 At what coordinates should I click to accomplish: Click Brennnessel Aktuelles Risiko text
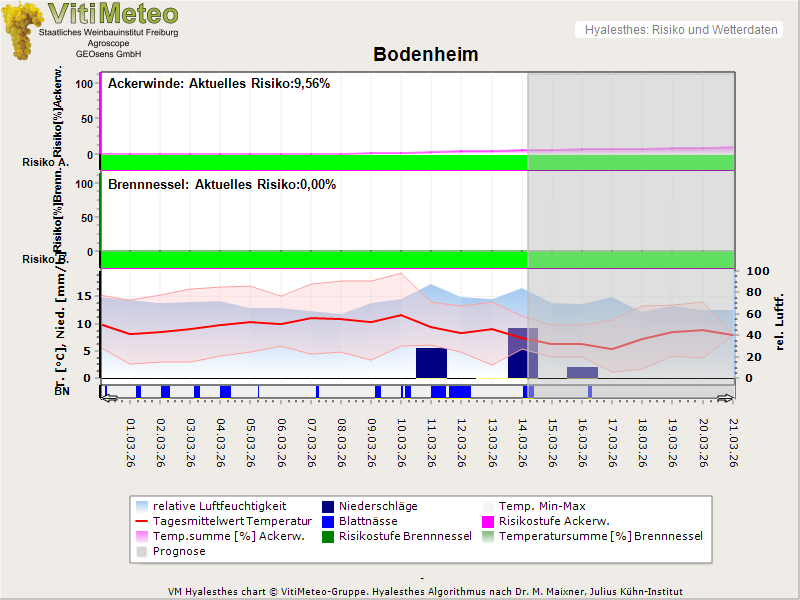pyautogui.click(x=222, y=185)
